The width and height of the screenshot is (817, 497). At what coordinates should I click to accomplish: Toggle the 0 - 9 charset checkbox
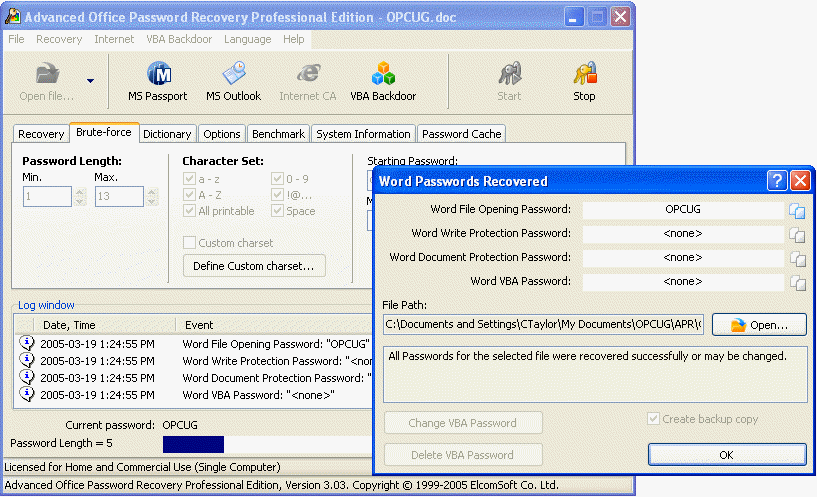pyautogui.click(x=277, y=179)
